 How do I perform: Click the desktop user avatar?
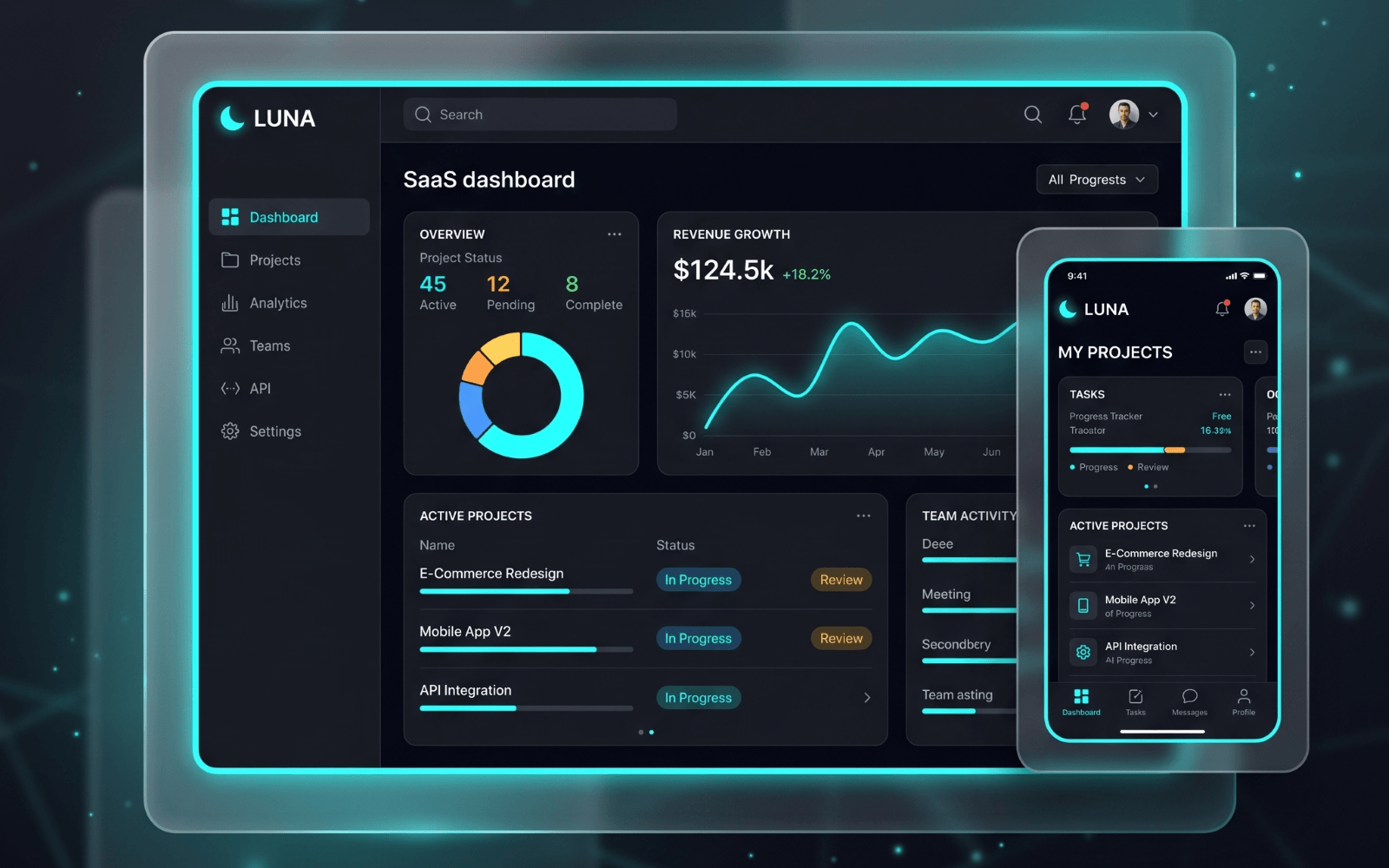point(1124,114)
